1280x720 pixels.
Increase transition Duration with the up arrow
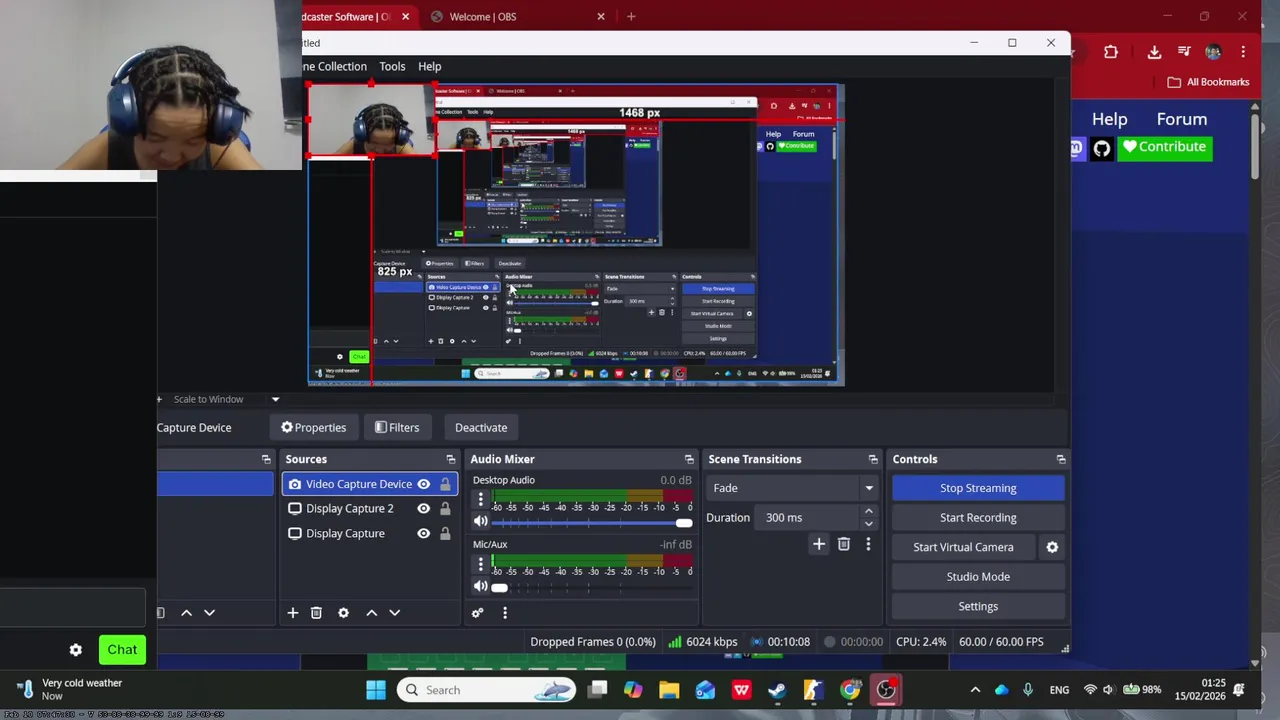tap(868, 512)
